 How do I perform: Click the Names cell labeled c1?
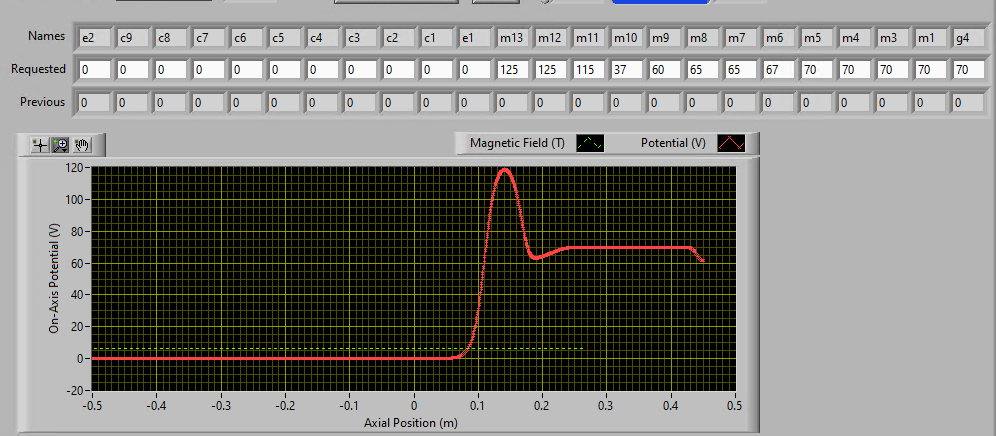438,38
